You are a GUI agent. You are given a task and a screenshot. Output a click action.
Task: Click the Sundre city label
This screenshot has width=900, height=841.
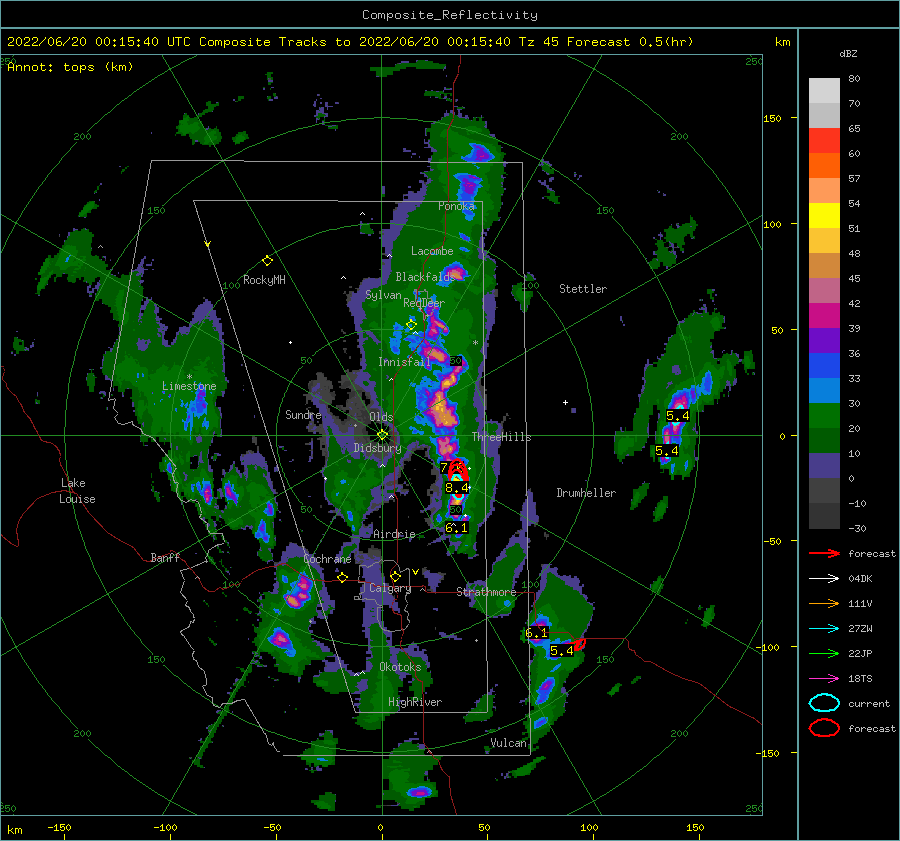coord(303,414)
